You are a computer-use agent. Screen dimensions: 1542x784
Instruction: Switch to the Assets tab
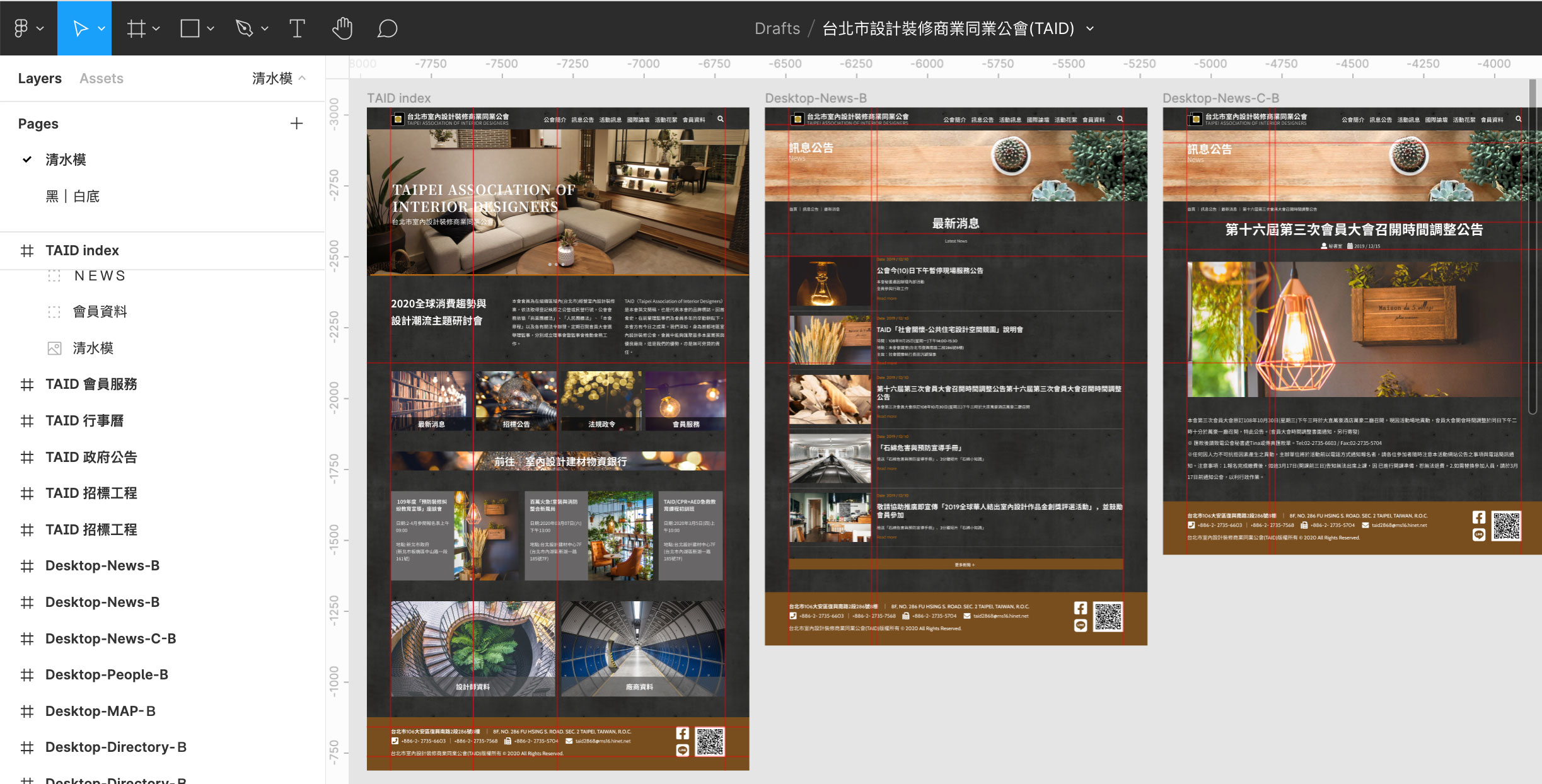101,78
